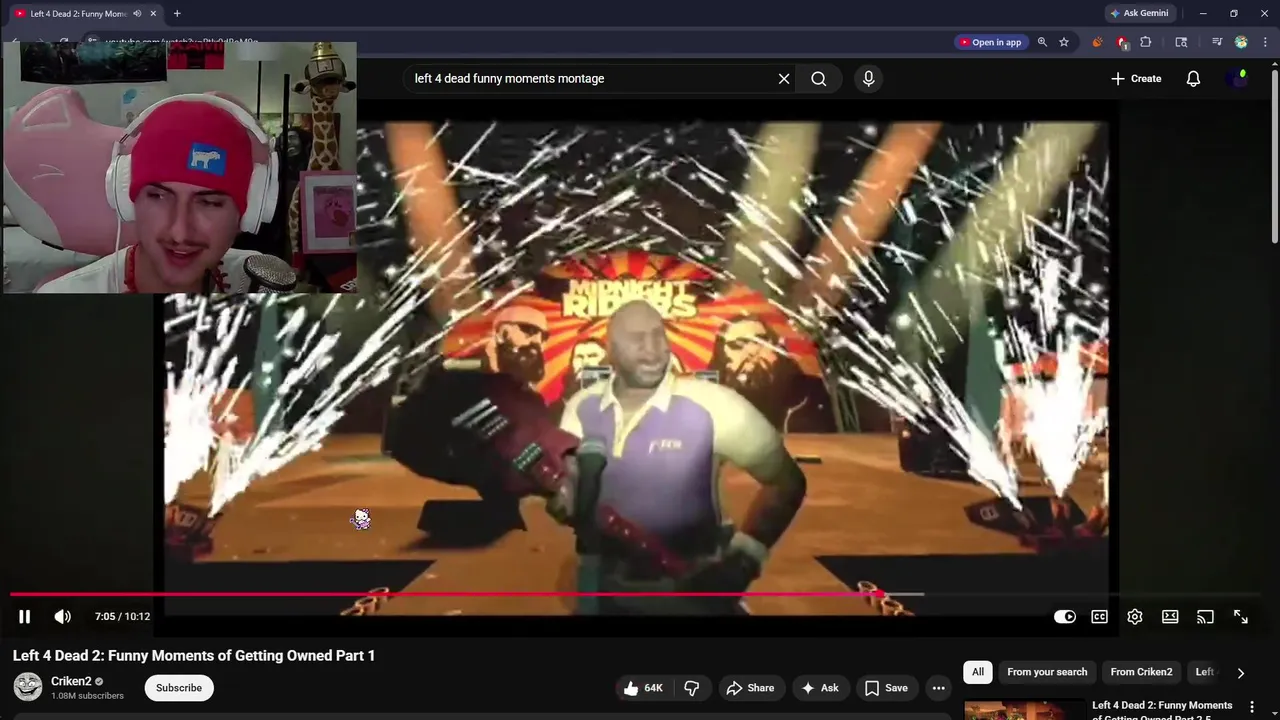This screenshot has width=1280, height=720.
Task: Open YouTube account avatar menu
Action: 1239,79
